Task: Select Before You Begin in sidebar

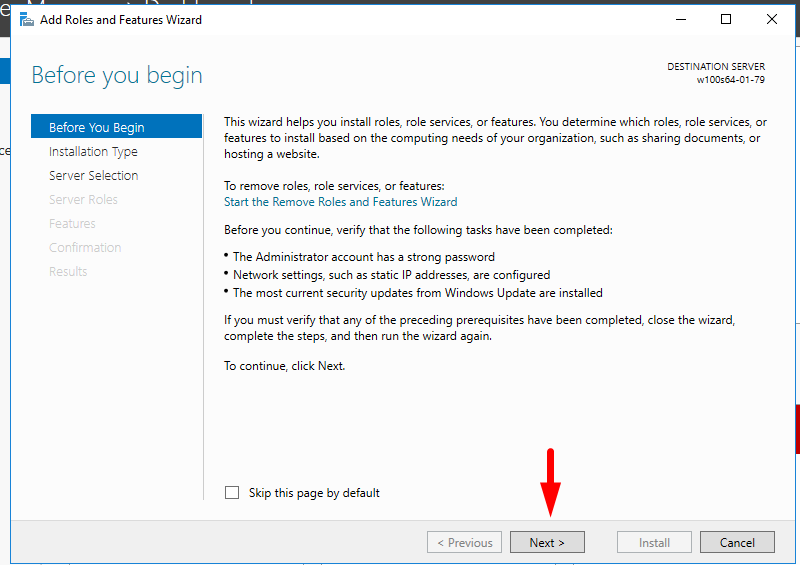Action: coord(97,127)
